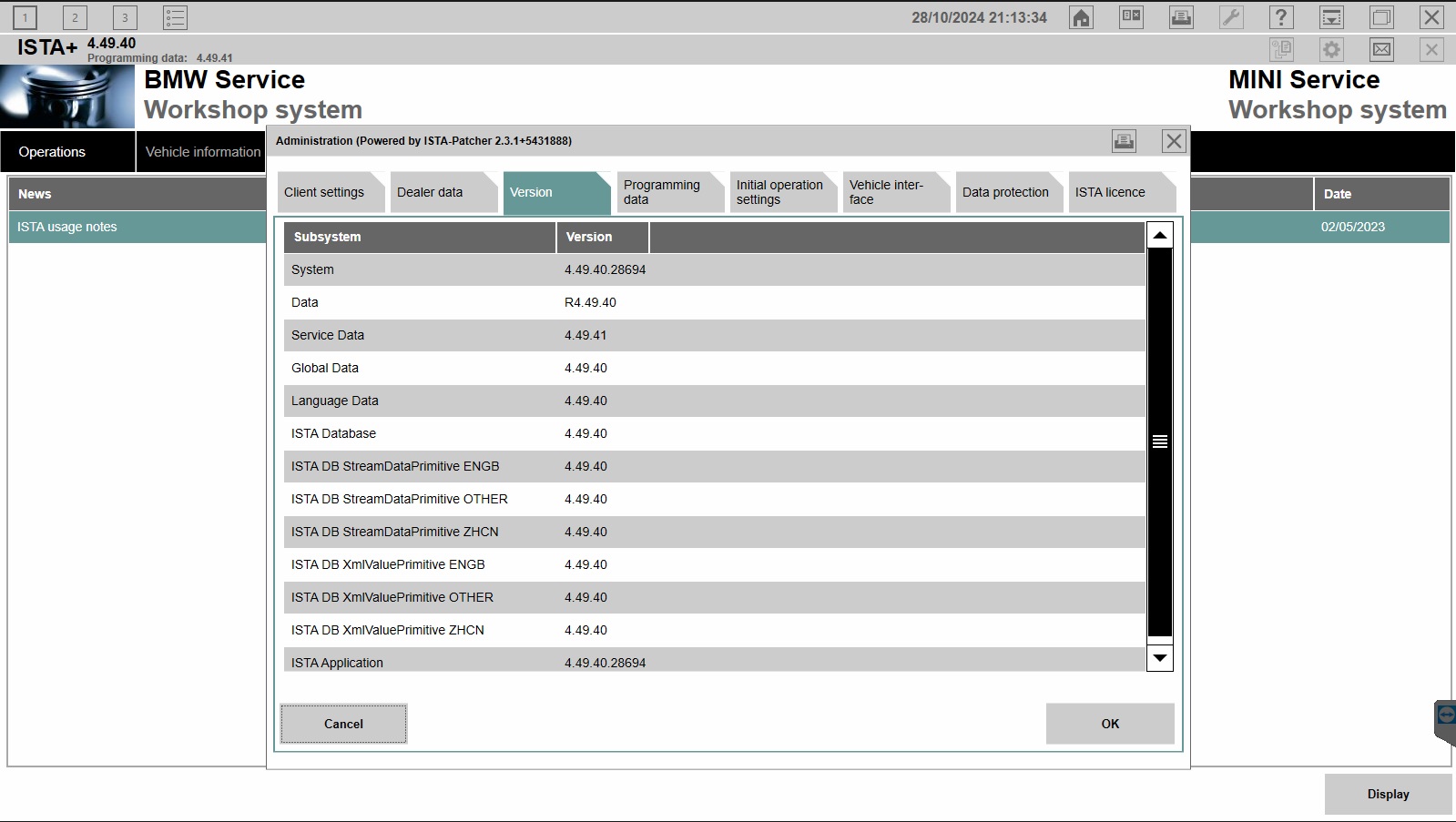Image resolution: width=1456 pixels, height=822 pixels.
Task: Select ISTA usage notes news row
Action: (137, 227)
